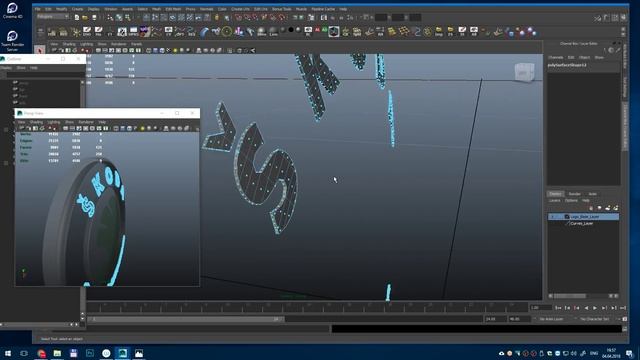Click the blue curved bend shelf icon

pos(204,31)
